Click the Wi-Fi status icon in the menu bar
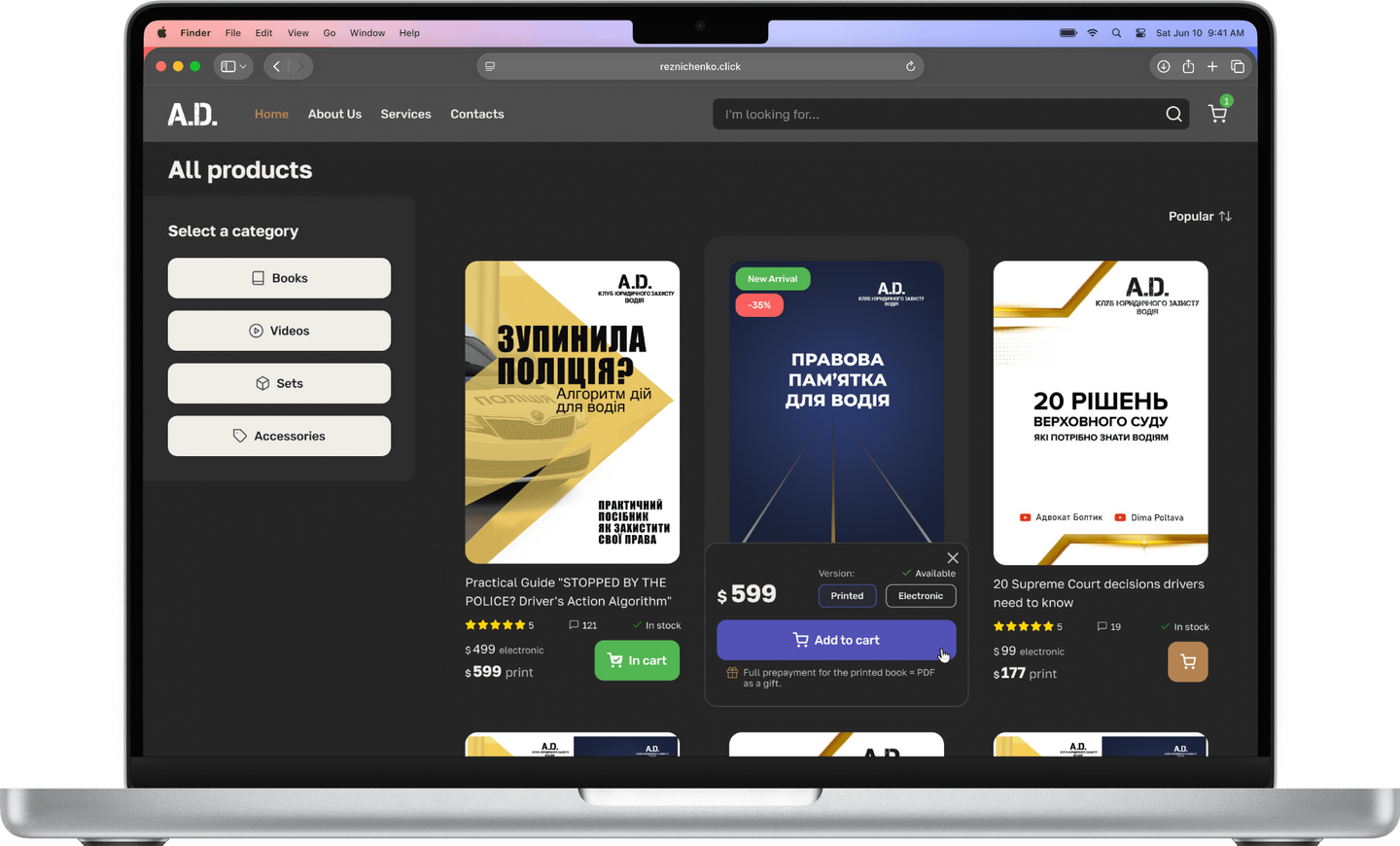 (1093, 33)
